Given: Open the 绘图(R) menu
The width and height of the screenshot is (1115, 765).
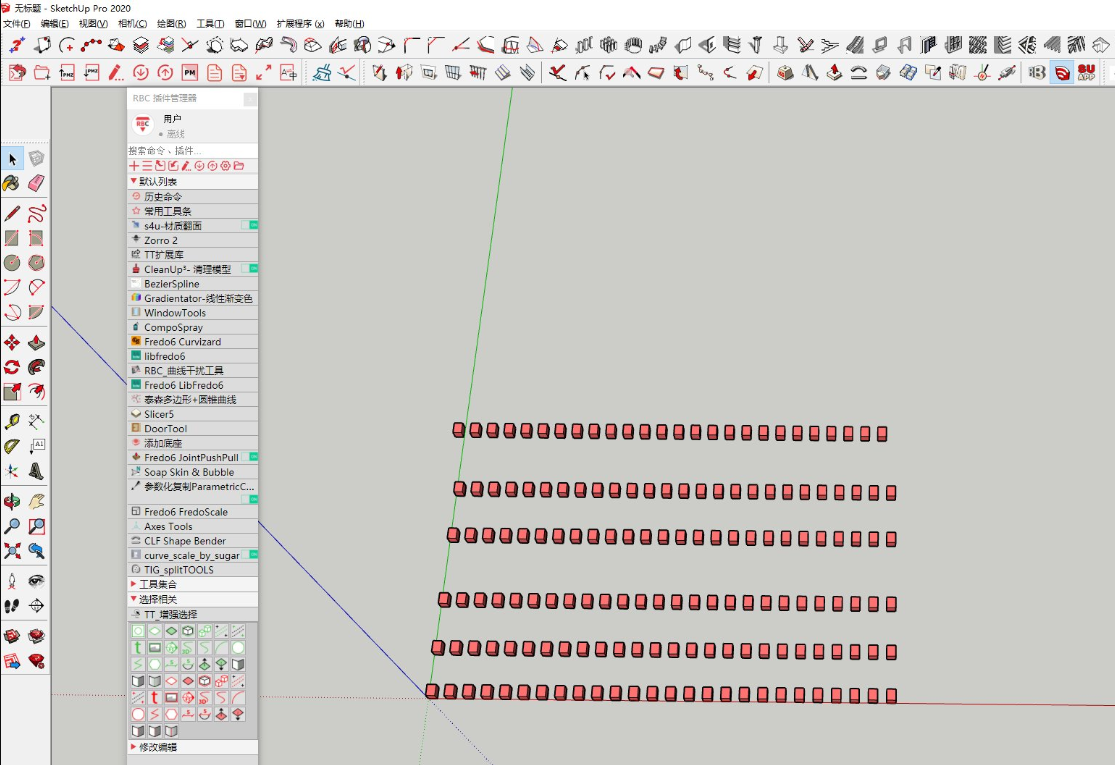Looking at the screenshot, I should (171, 23).
